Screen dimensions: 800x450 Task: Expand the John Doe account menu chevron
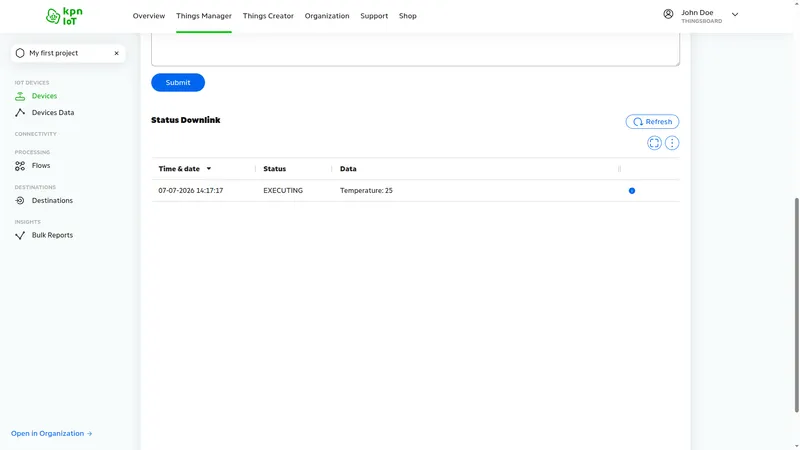click(x=735, y=15)
